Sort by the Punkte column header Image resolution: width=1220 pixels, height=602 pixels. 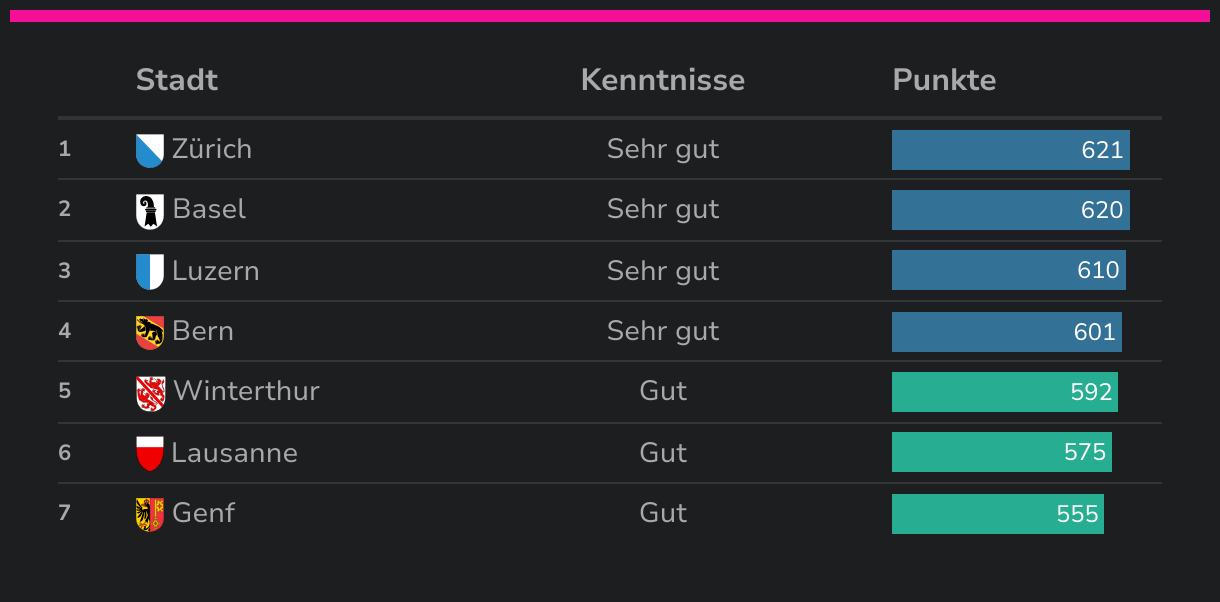(x=944, y=80)
